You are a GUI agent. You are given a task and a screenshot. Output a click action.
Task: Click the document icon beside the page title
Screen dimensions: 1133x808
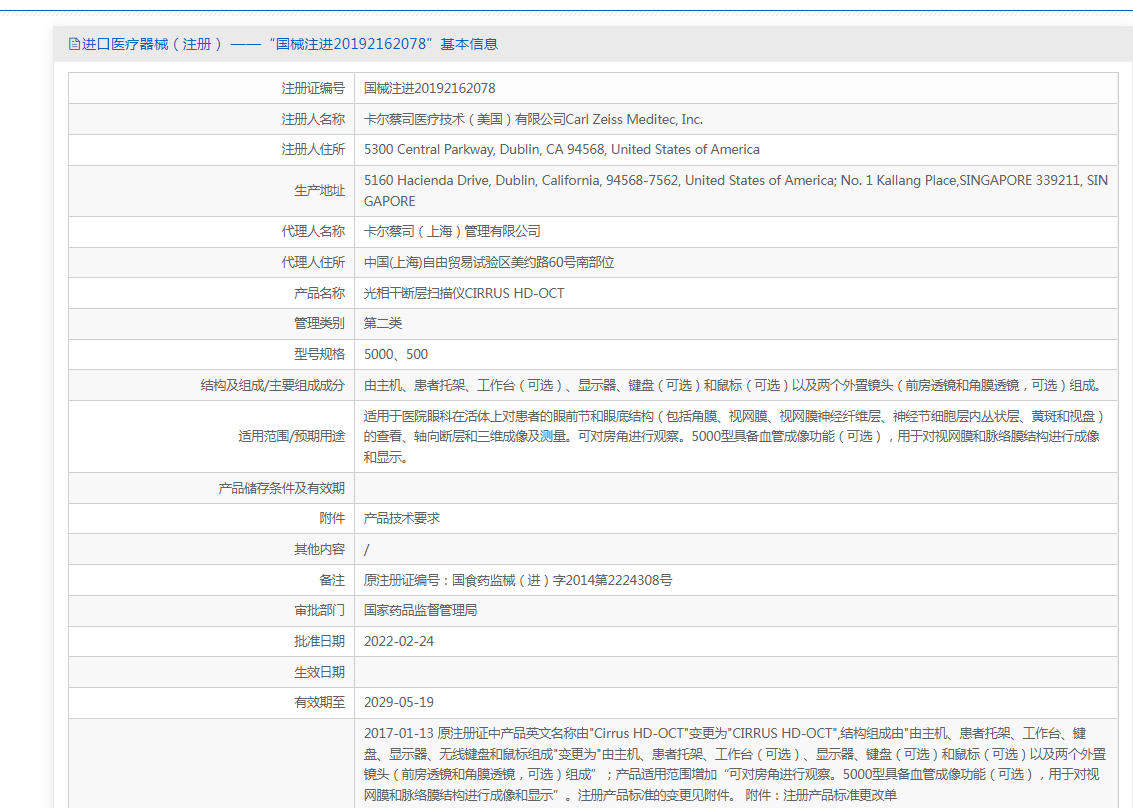(x=74, y=44)
